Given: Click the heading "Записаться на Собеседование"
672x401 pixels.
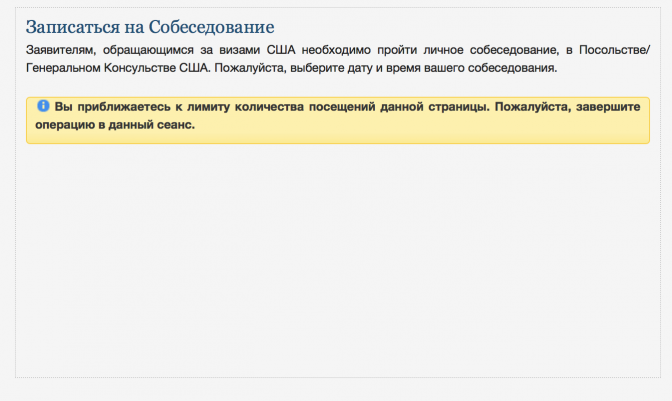Looking at the screenshot, I should pyautogui.click(x=149, y=26).
